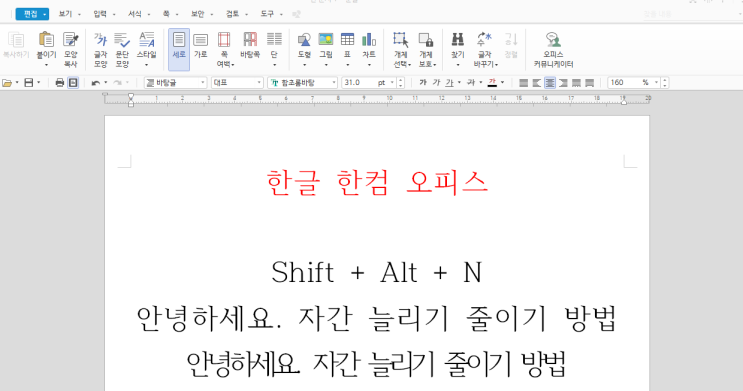Click the 개체 선택 (object select) tool
Screen dimensions: 743x391
401,49
